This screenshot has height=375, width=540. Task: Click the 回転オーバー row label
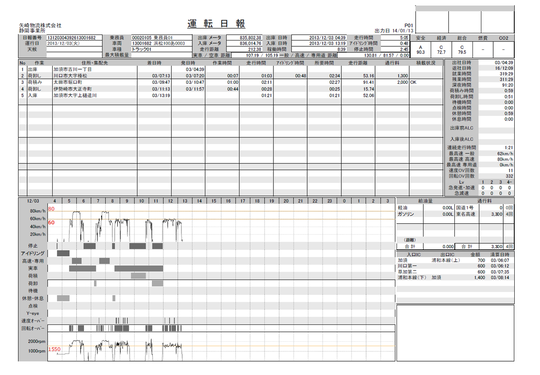pyautogui.click(x=33, y=328)
